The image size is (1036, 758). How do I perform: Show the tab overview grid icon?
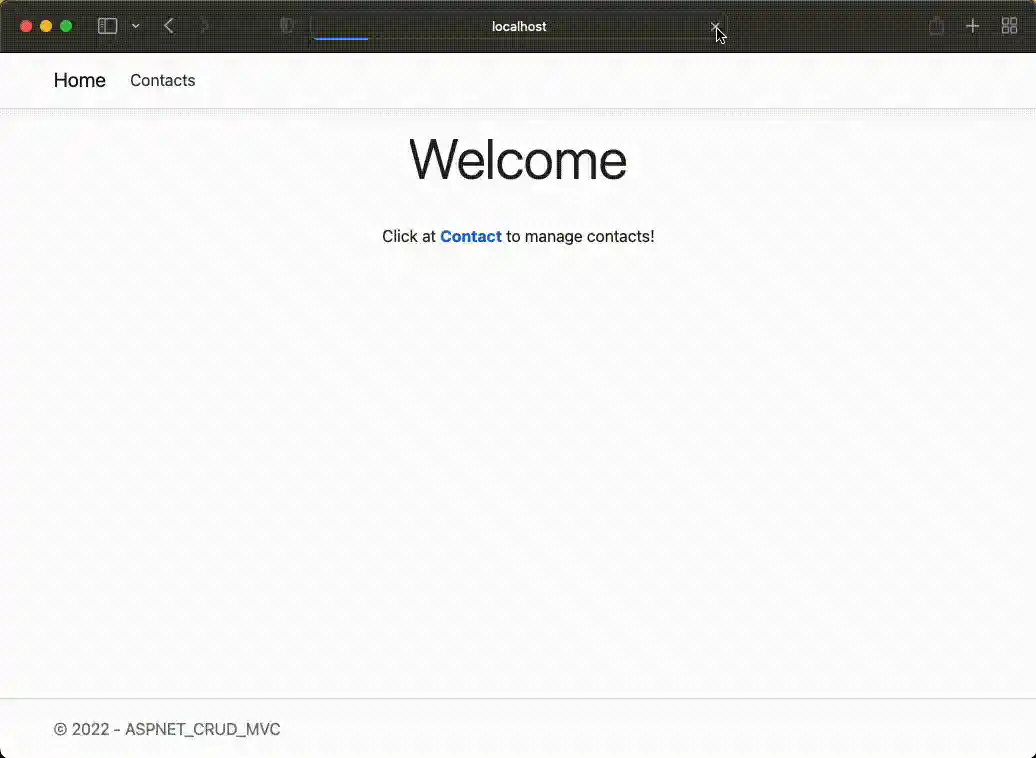click(x=1010, y=26)
